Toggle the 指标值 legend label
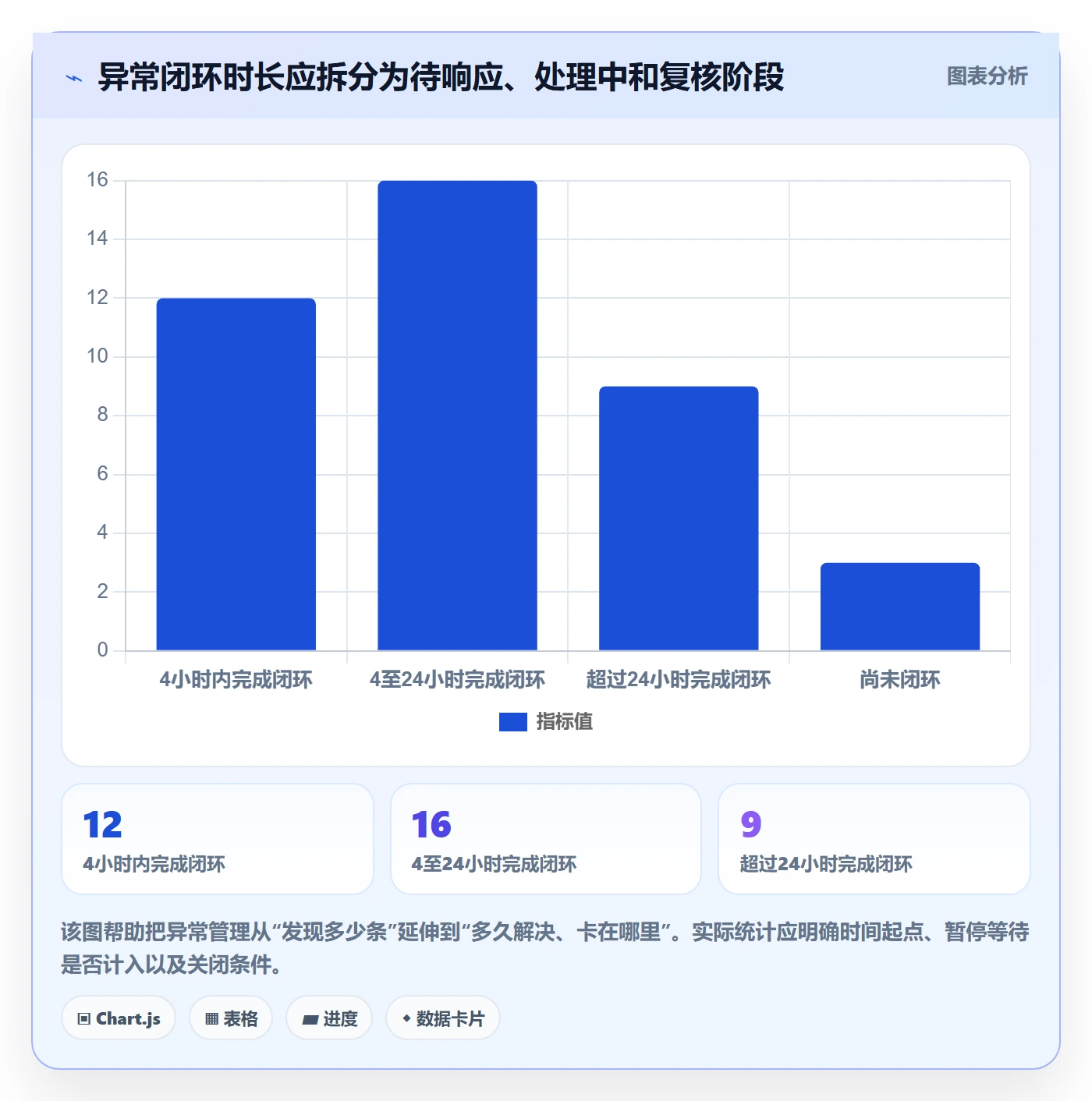Image resolution: width=1092 pixels, height=1101 pixels. pos(564,722)
